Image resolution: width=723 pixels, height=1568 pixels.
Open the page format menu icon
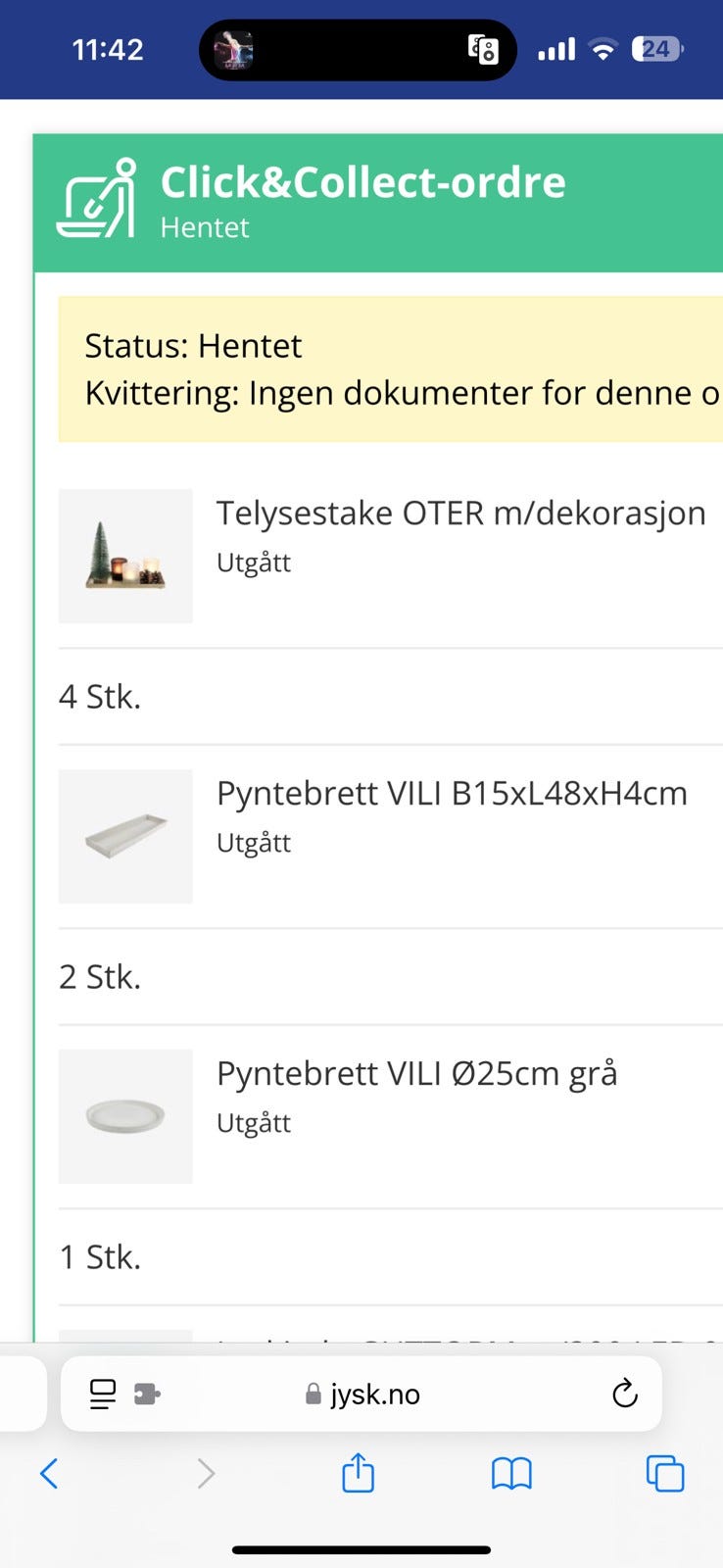point(102,1394)
